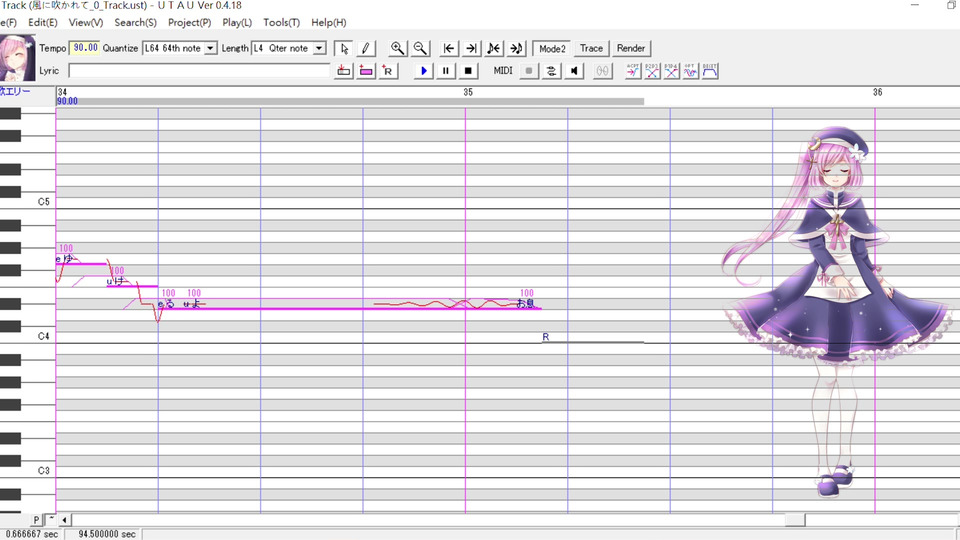The width and height of the screenshot is (960, 540).
Task: Select the rest note labeled R
Action: [x=593, y=337]
